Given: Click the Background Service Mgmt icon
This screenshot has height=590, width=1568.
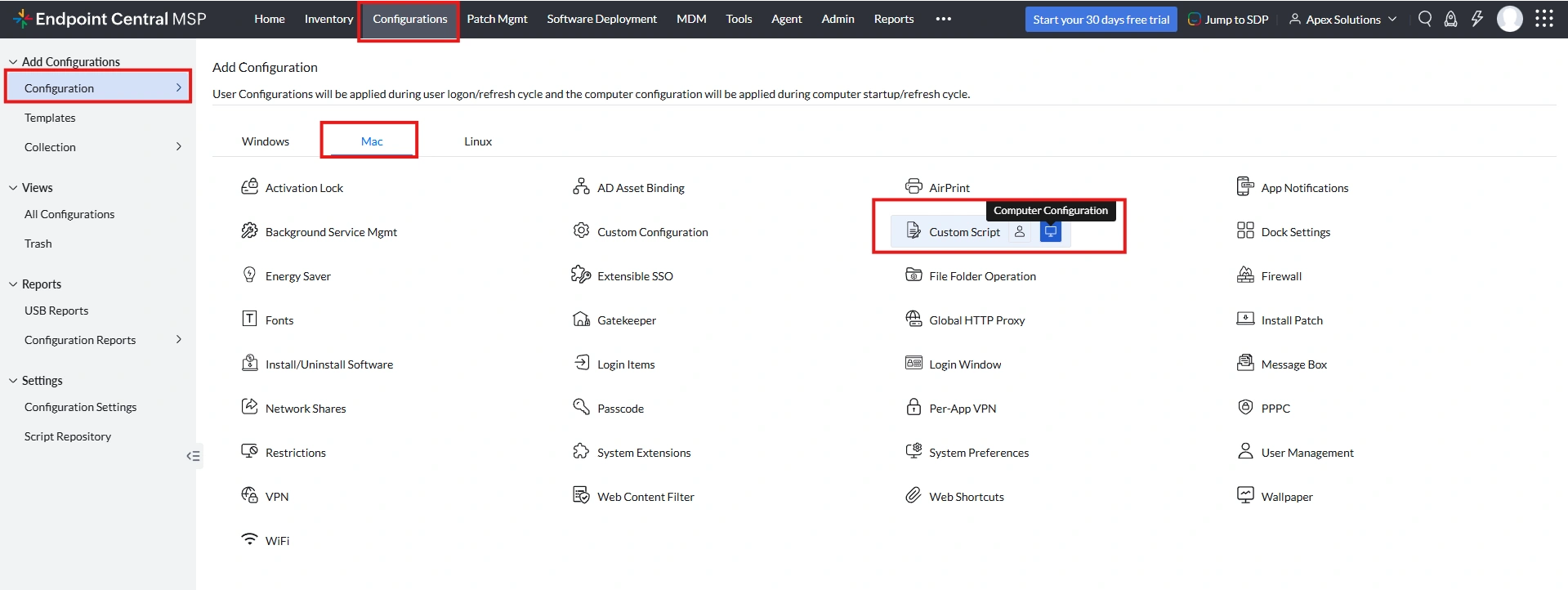Looking at the screenshot, I should point(249,231).
